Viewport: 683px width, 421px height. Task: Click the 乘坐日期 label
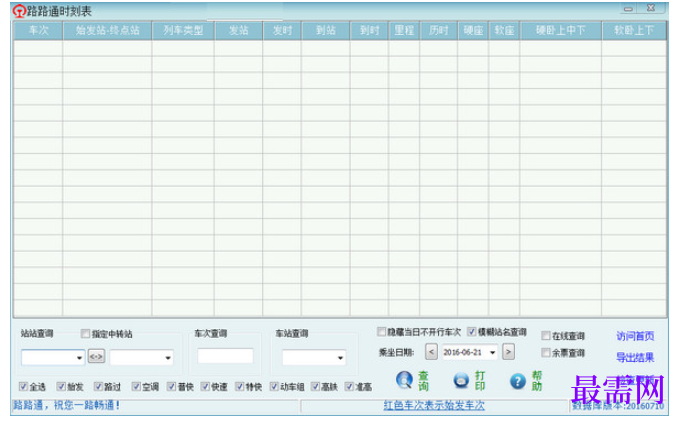tap(396, 352)
